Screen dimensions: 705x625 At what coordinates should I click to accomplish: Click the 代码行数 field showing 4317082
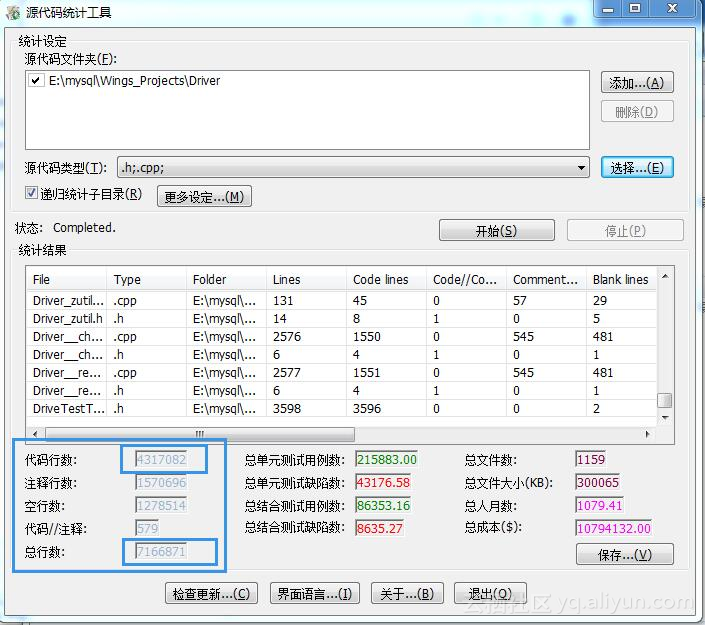click(161, 460)
